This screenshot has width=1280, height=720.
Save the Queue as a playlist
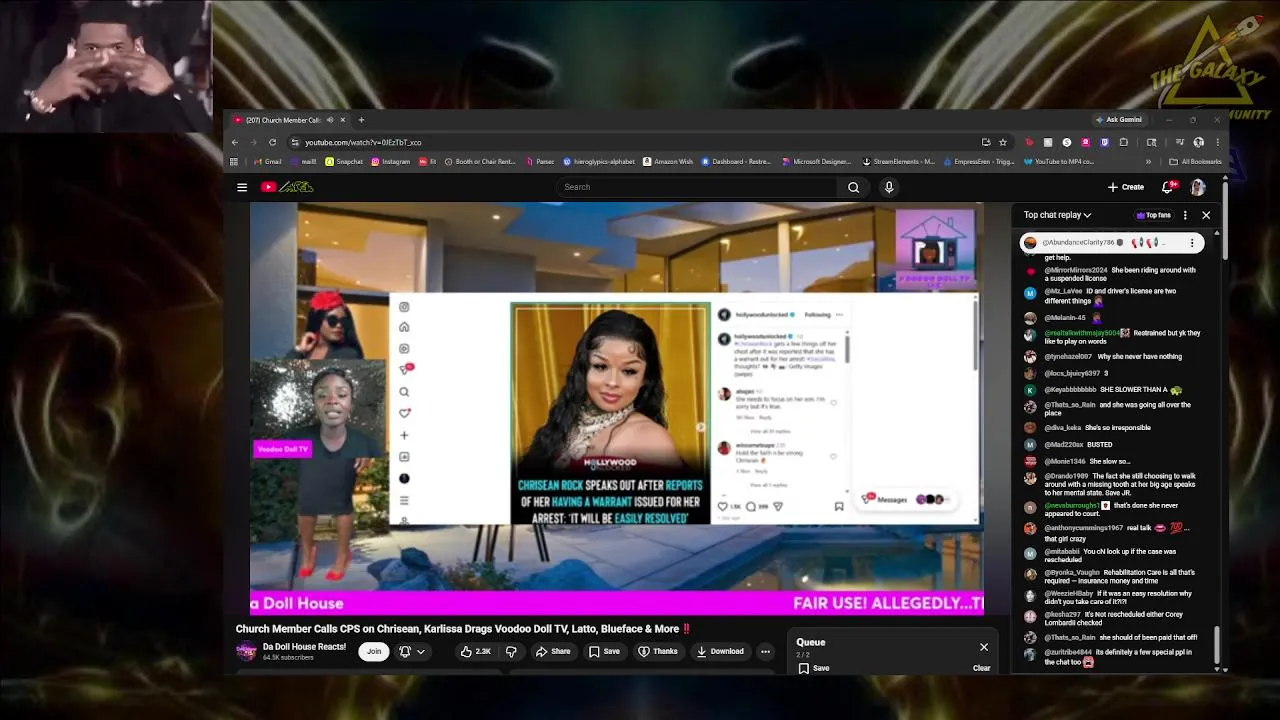click(x=814, y=668)
